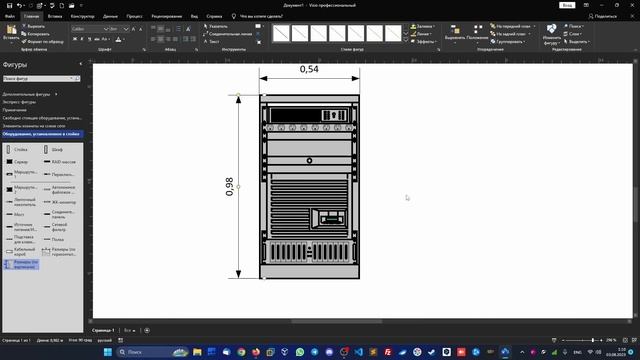Open the Положение position dropdown
This screenshot has width=640, height=360.
point(477,33)
